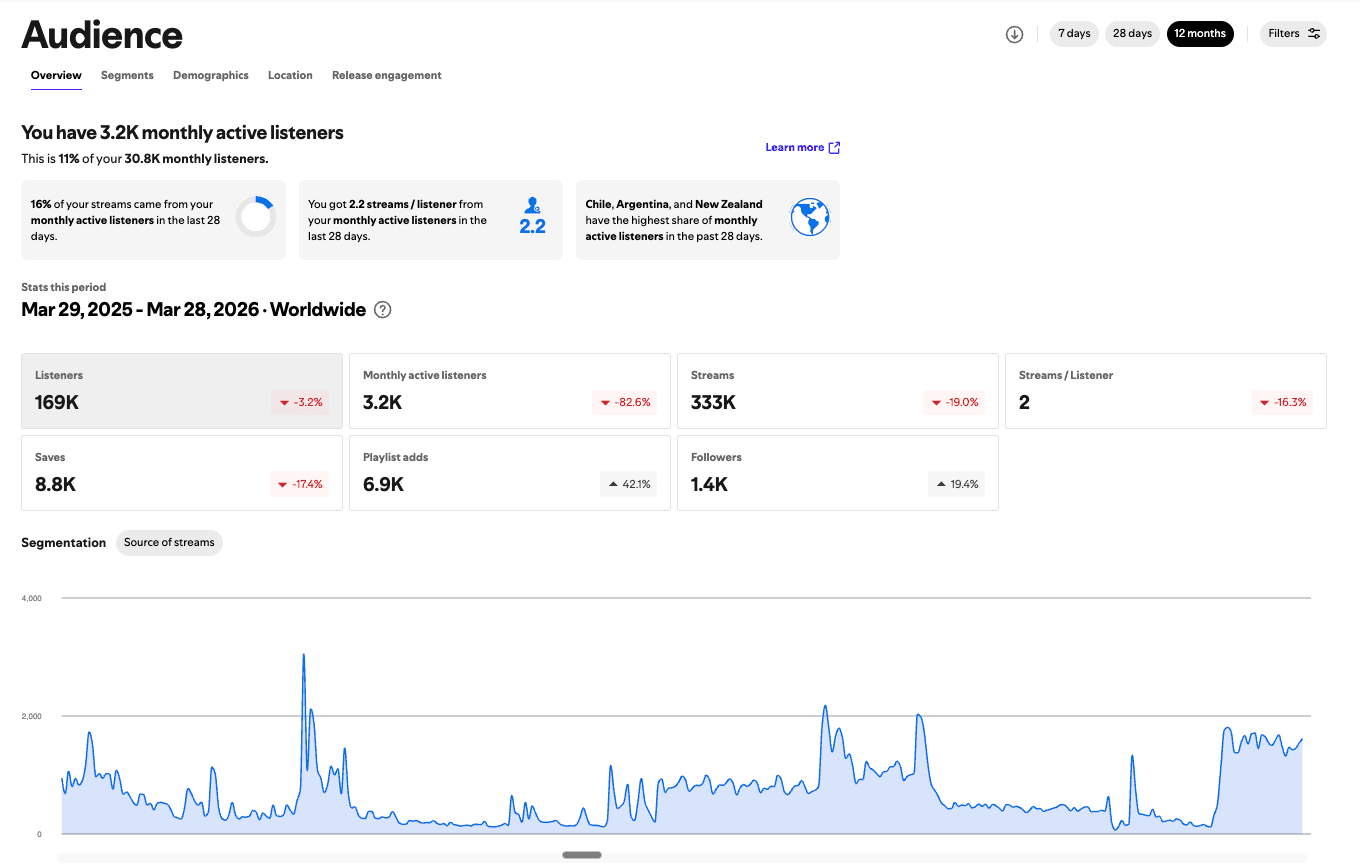Select the Monthly active listeners stat card
The width and height of the screenshot is (1360, 867).
click(510, 391)
